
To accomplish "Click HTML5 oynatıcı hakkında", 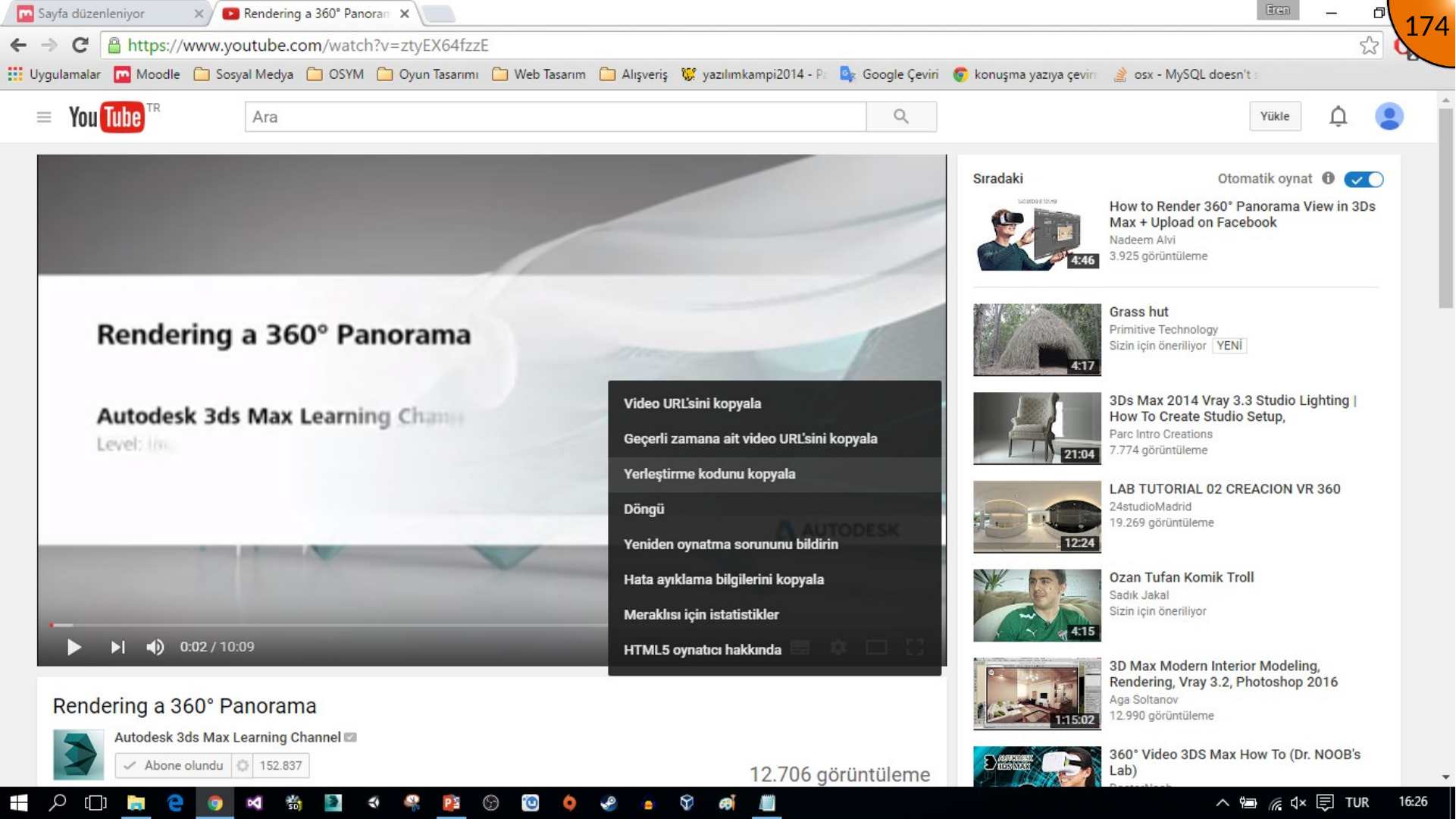I will (775, 650).
